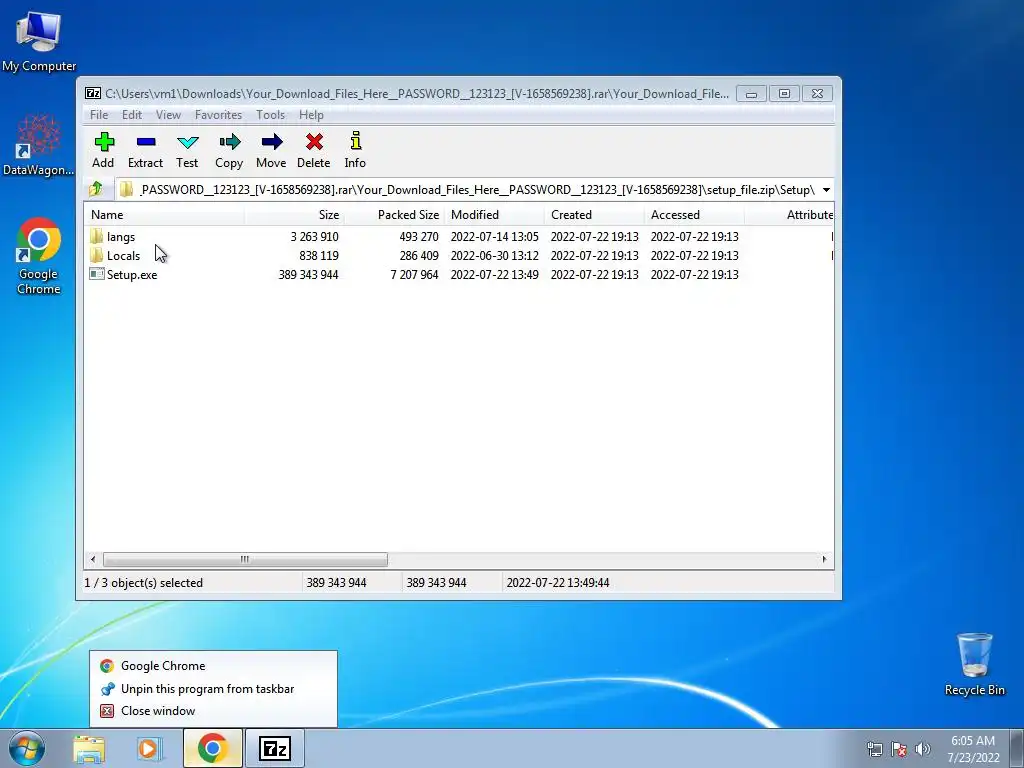Click Setup.exe size 389 343 944
This screenshot has height=768, width=1024.
tap(308, 275)
